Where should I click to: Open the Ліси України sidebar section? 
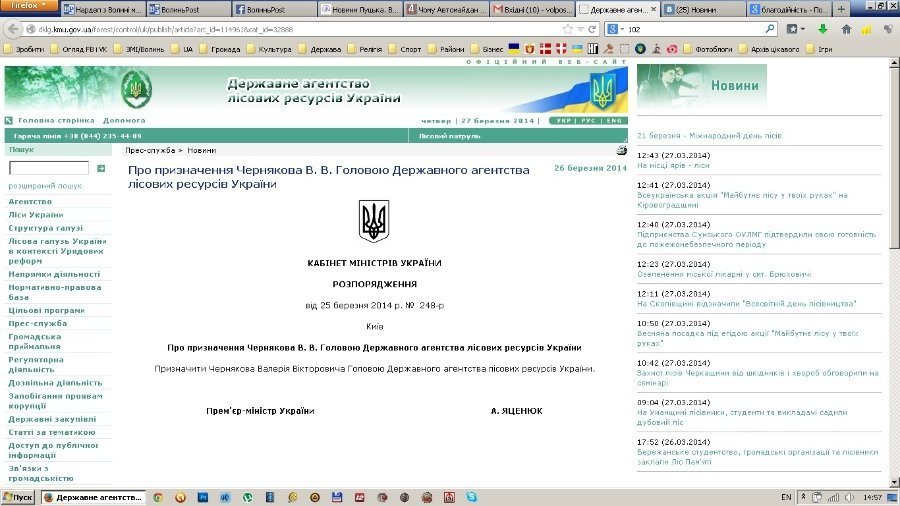coord(36,215)
